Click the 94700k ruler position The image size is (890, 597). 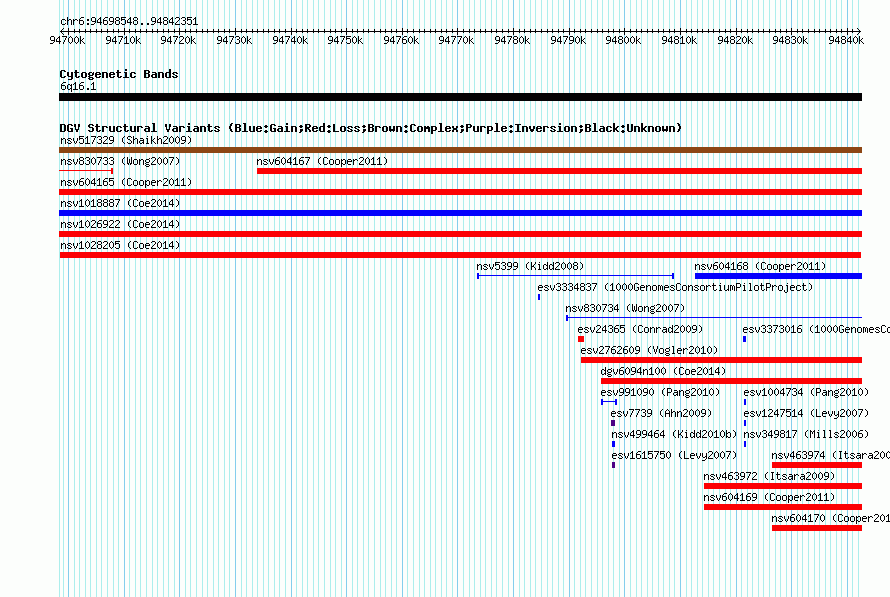[x=67, y=40]
